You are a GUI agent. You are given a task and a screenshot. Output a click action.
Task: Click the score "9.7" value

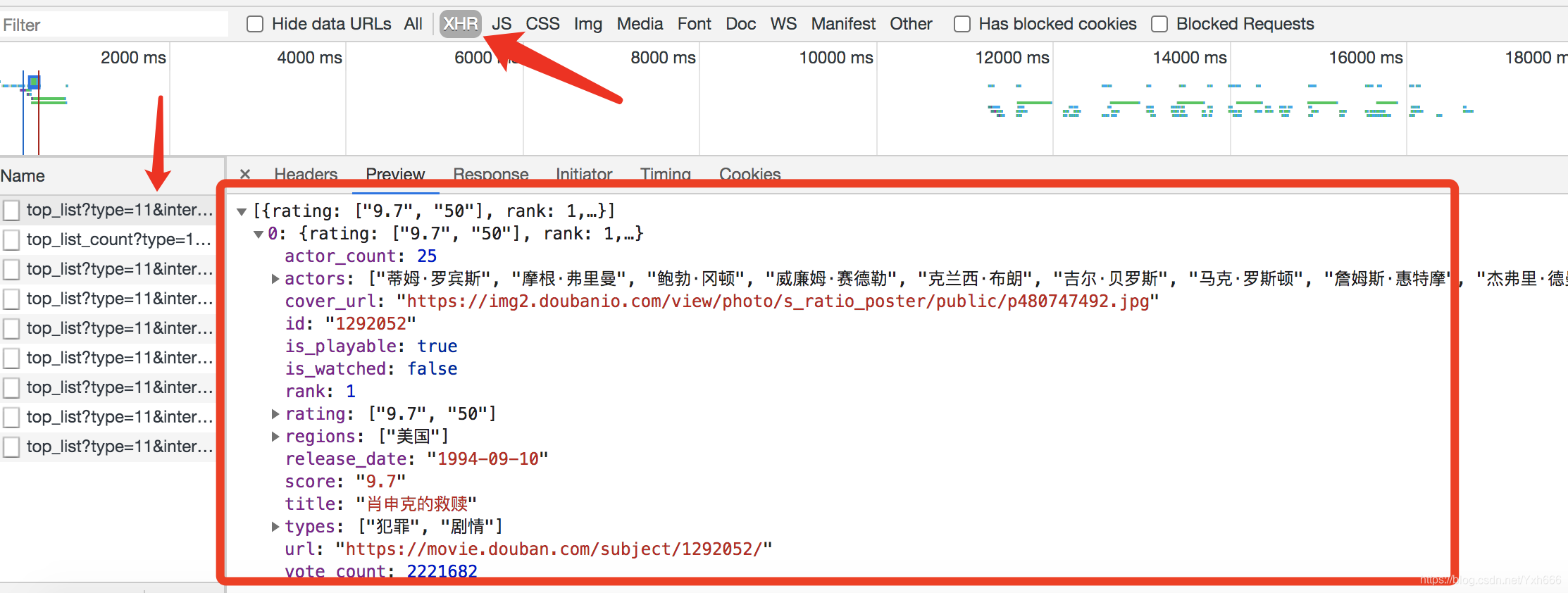(380, 482)
